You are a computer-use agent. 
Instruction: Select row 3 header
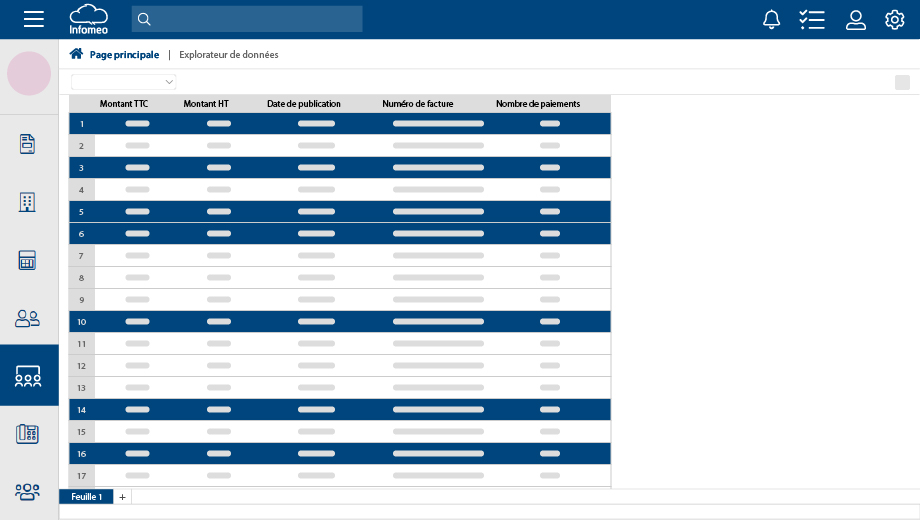(x=82, y=168)
